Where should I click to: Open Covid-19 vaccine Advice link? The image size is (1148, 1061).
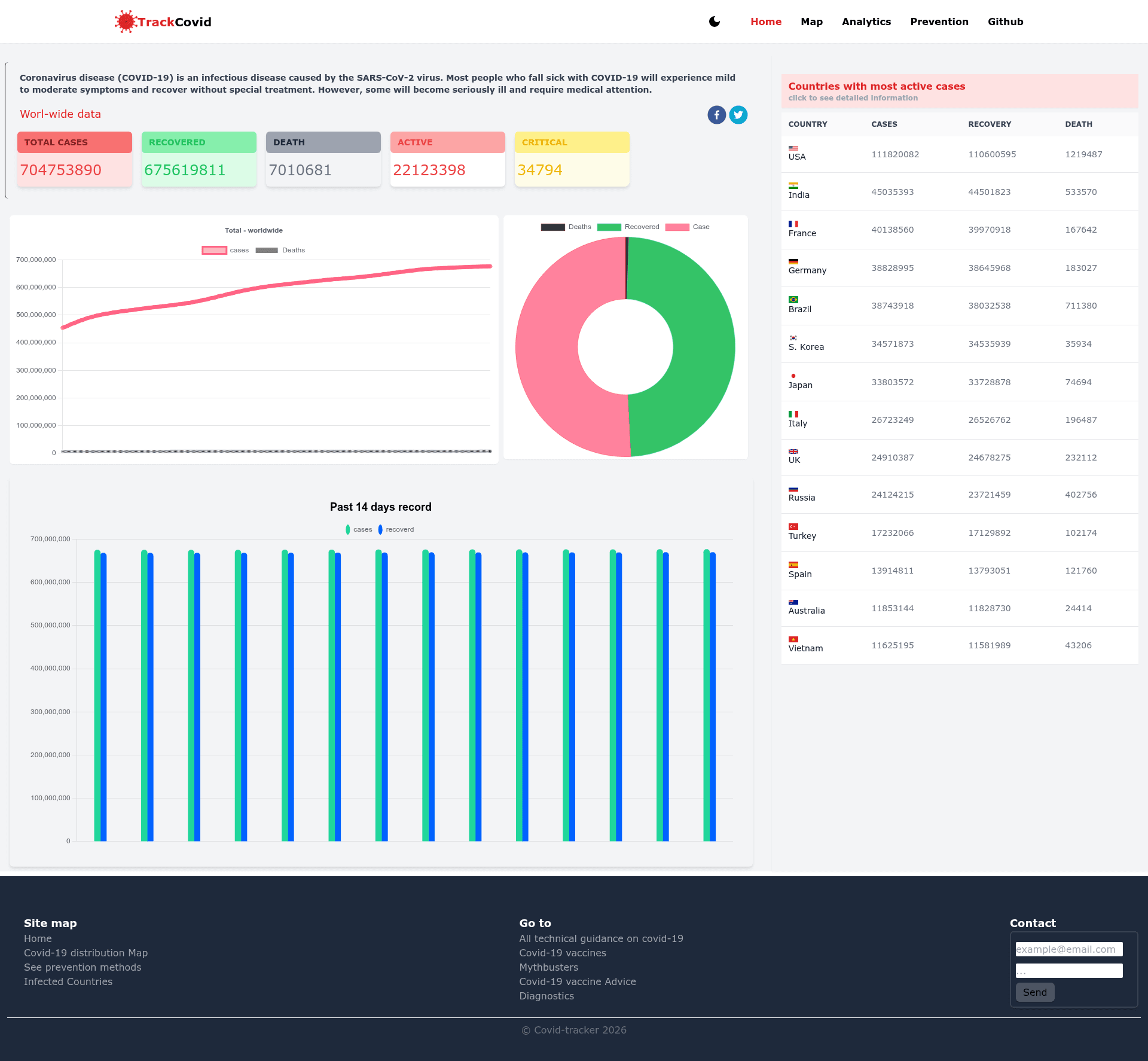(578, 981)
